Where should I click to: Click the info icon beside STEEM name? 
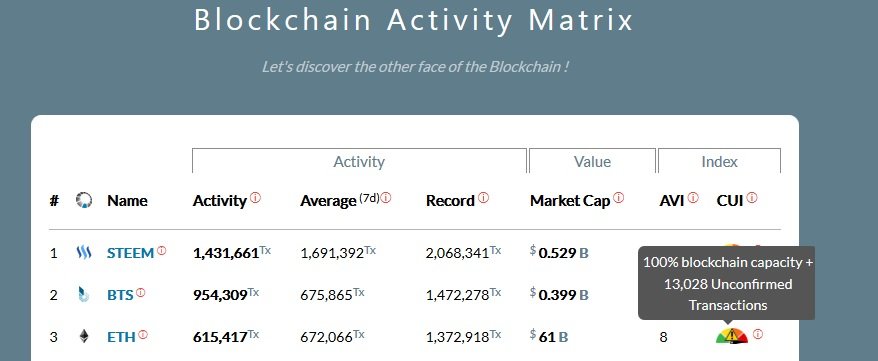point(161,251)
